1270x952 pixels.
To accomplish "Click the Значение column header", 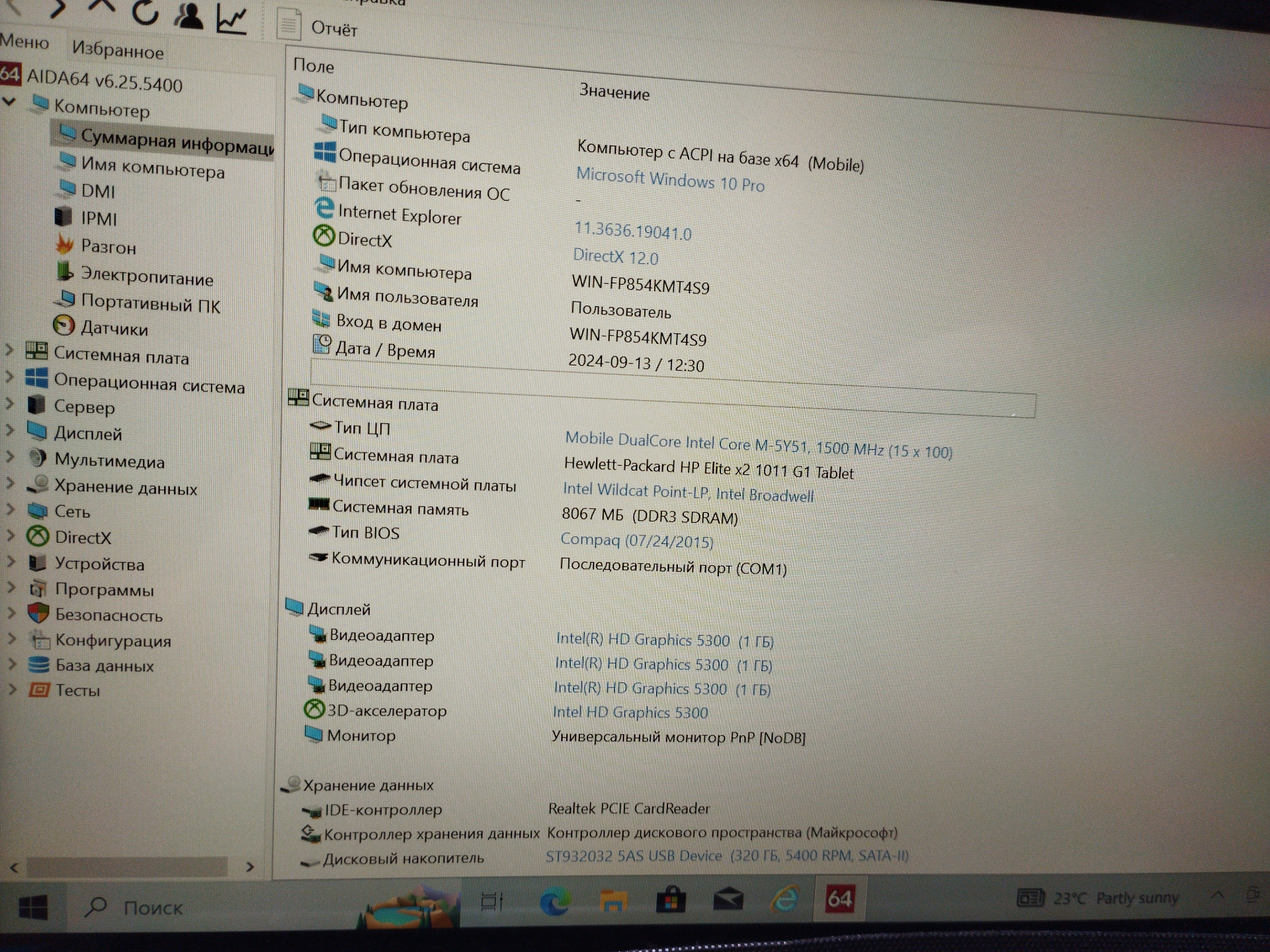I will [614, 93].
